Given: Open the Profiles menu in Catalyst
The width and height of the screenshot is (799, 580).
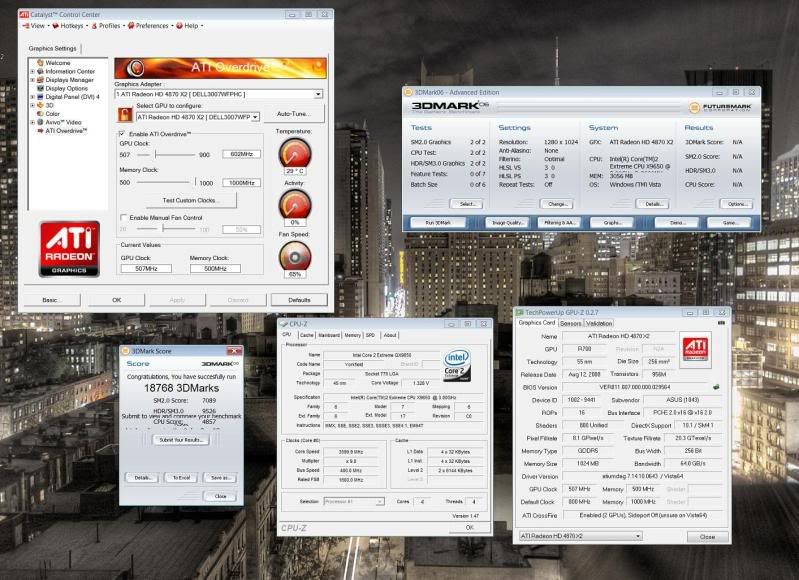Looking at the screenshot, I should 109,25.
